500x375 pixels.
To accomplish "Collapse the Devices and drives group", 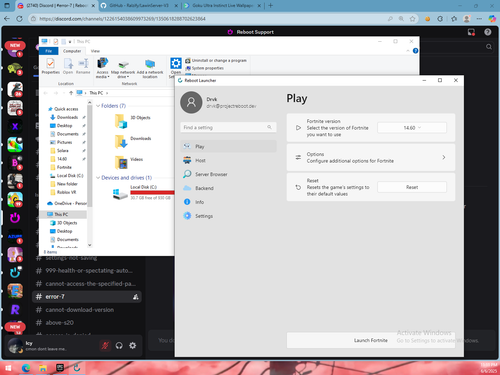I will (x=98, y=178).
